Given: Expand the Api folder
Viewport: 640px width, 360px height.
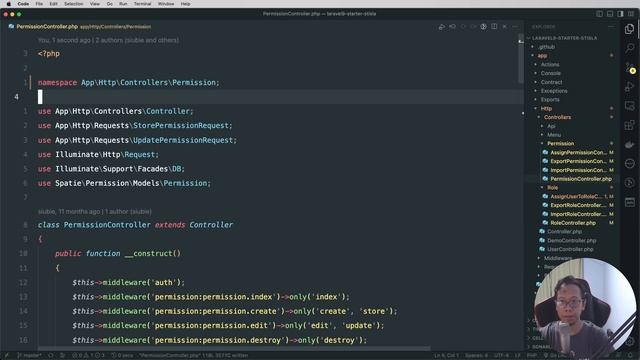Looking at the screenshot, I should (551, 126).
